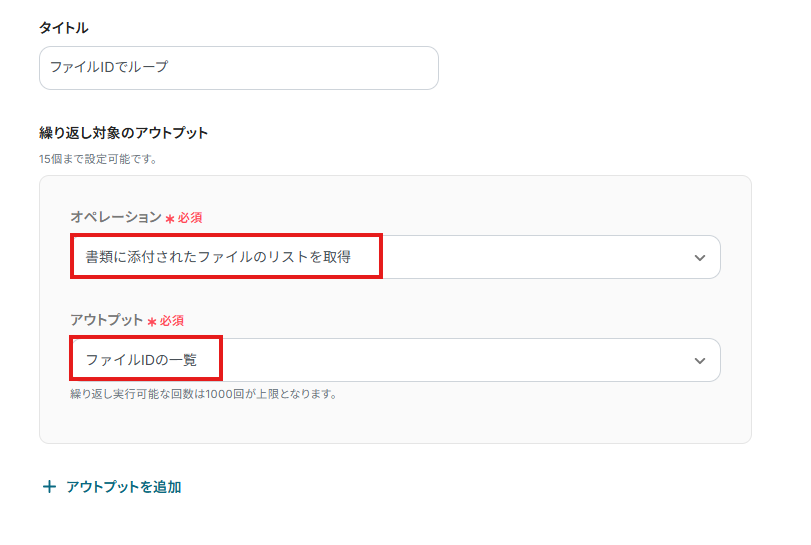Click the plus icon beside アウトプットを追加
Image resolution: width=811 pixels, height=545 pixels.
point(50,487)
